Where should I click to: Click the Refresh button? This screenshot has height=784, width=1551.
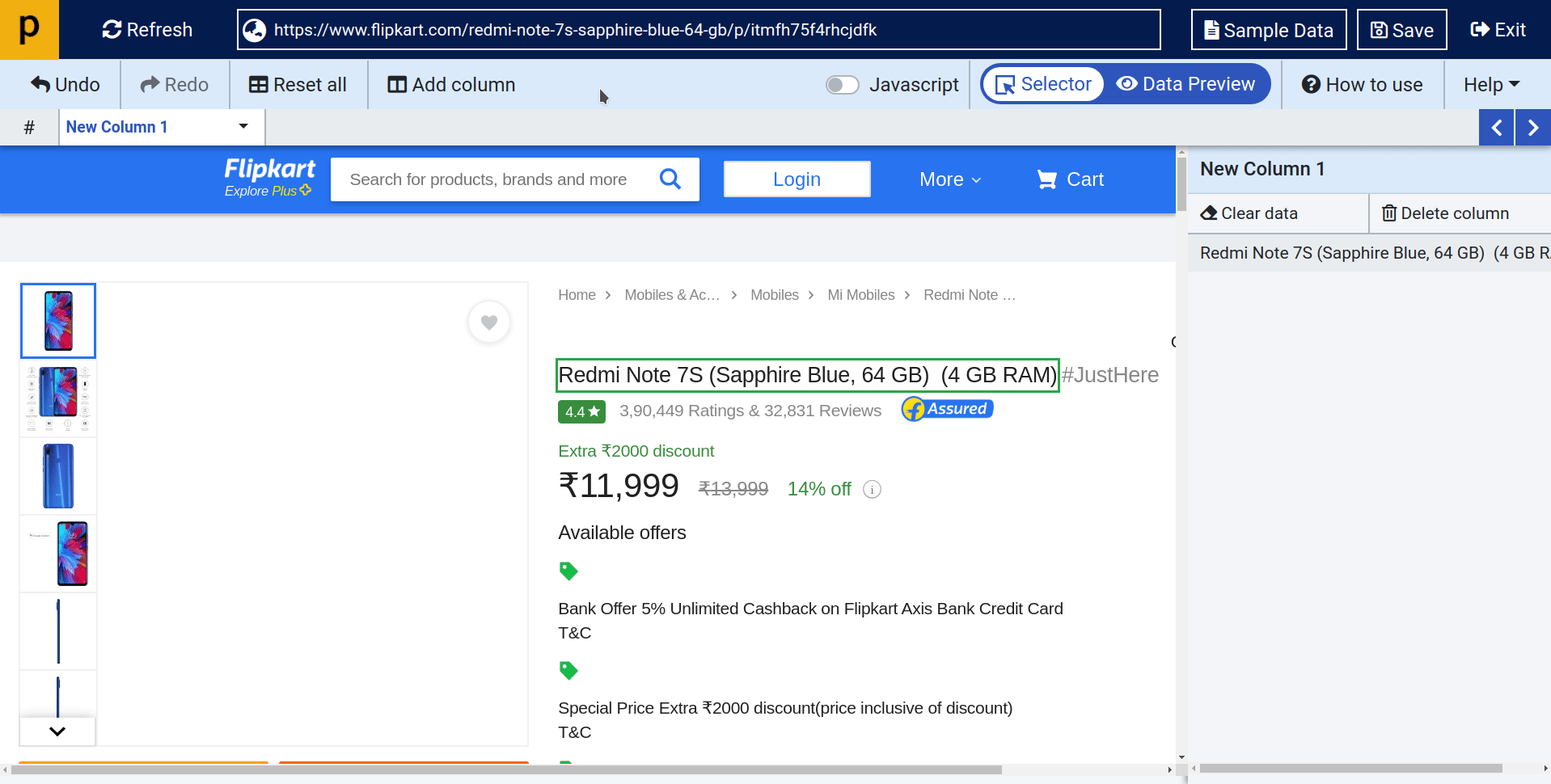147,30
